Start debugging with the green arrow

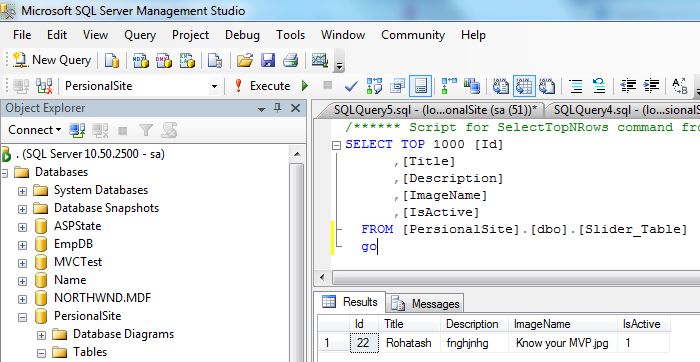click(305, 86)
